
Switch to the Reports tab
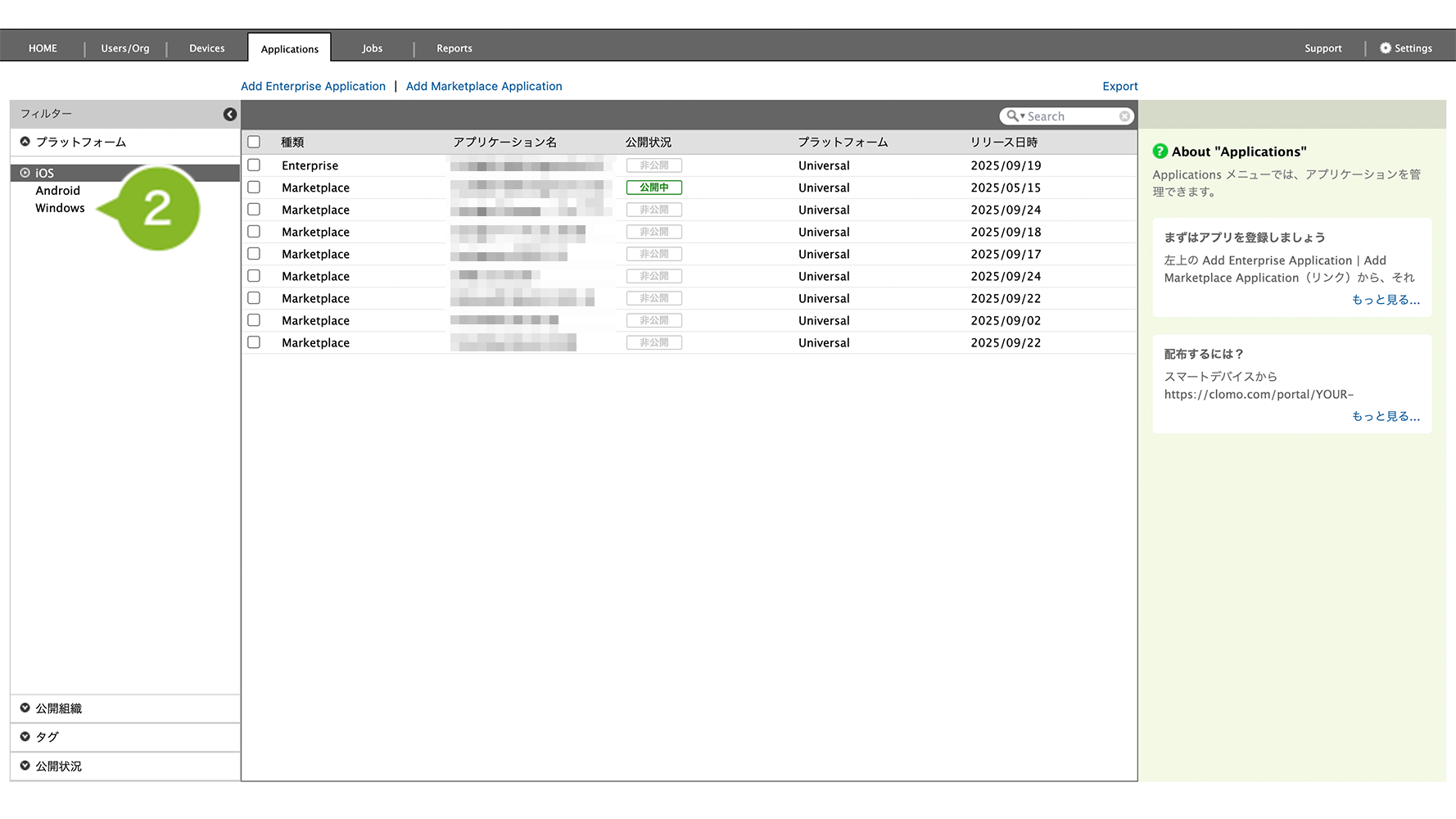[x=454, y=48]
